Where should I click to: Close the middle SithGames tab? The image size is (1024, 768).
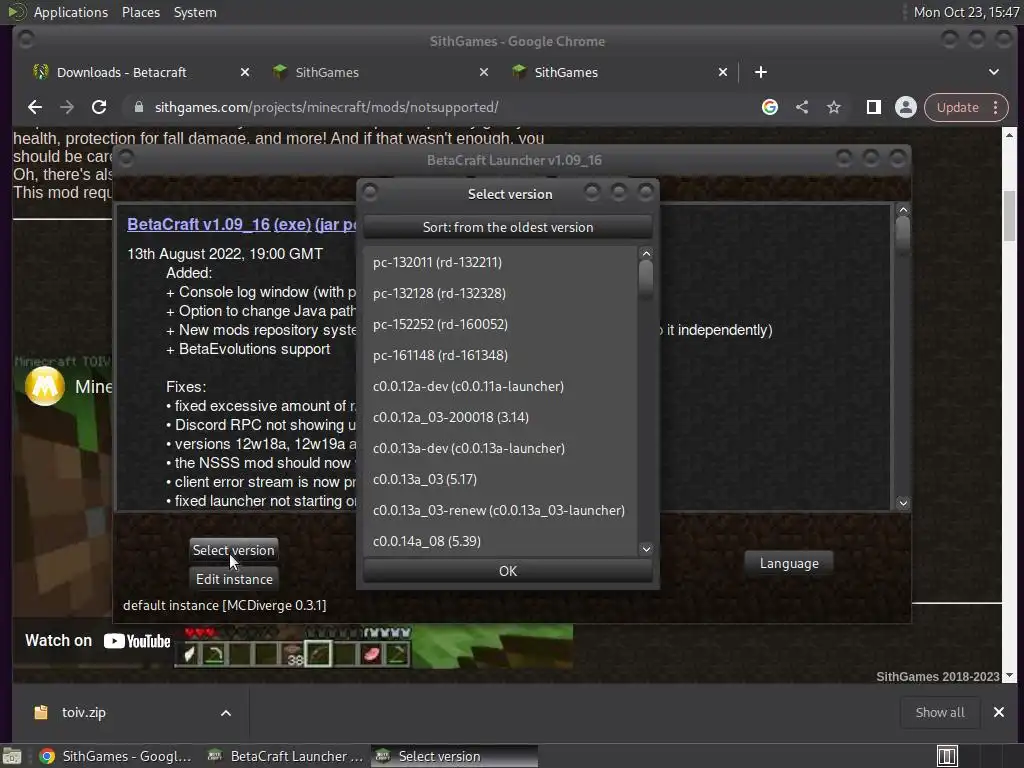point(484,72)
